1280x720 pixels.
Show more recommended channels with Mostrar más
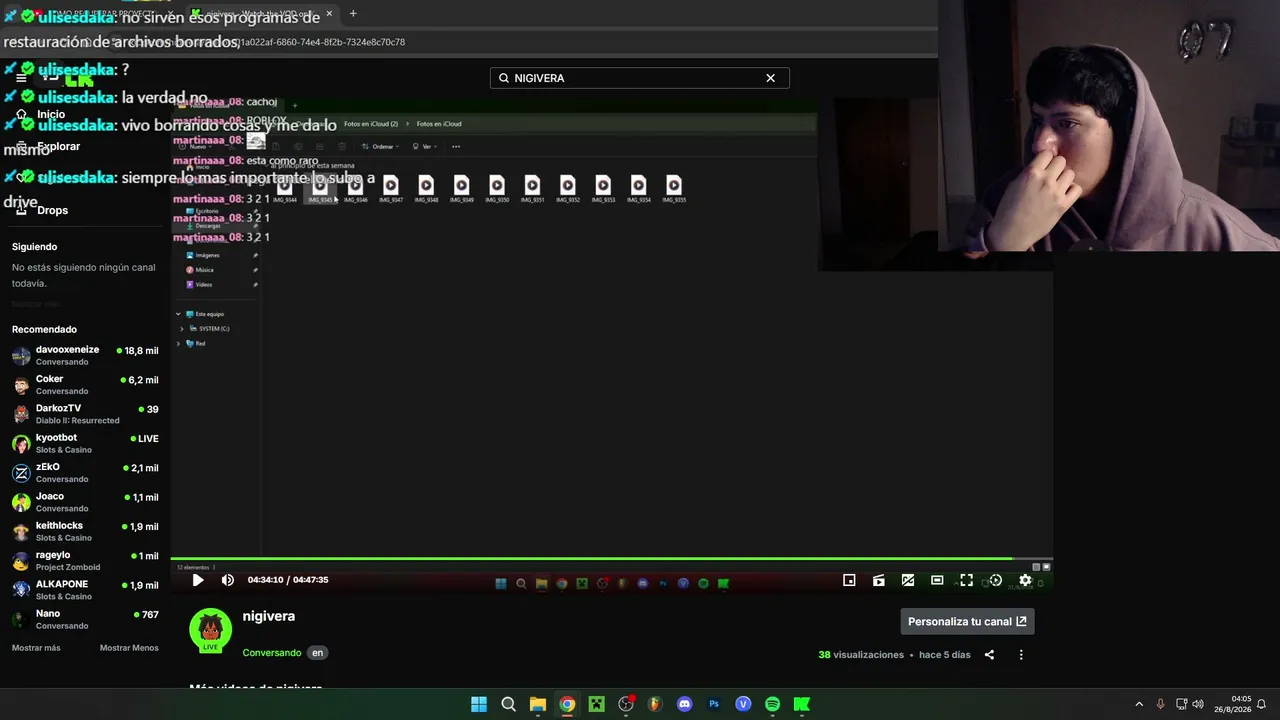click(x=36, y=648)
